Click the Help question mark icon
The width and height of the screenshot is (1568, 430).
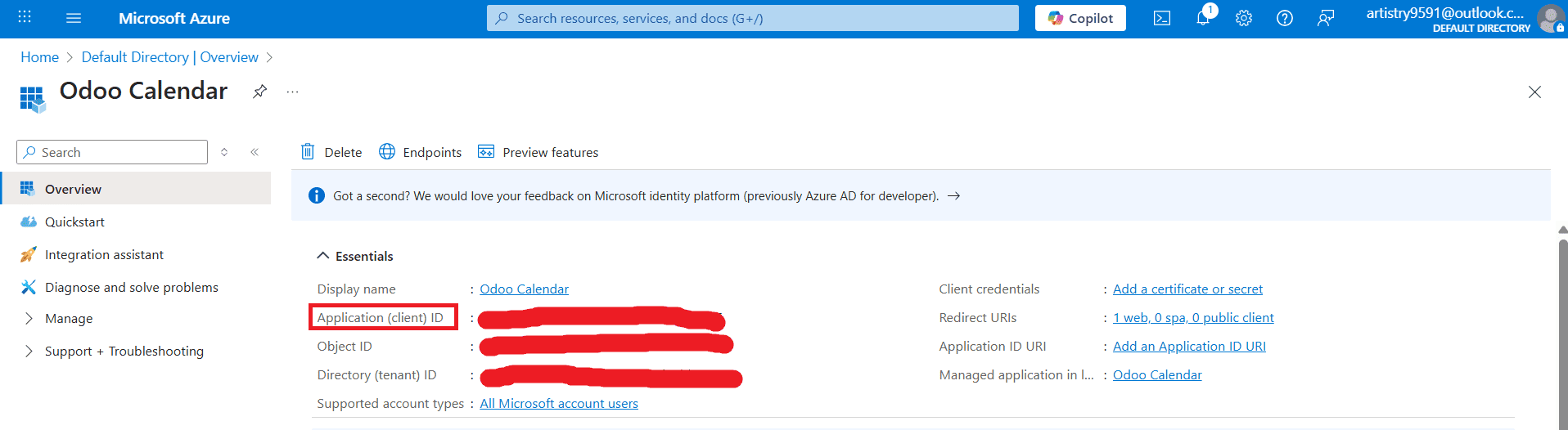1285,18
